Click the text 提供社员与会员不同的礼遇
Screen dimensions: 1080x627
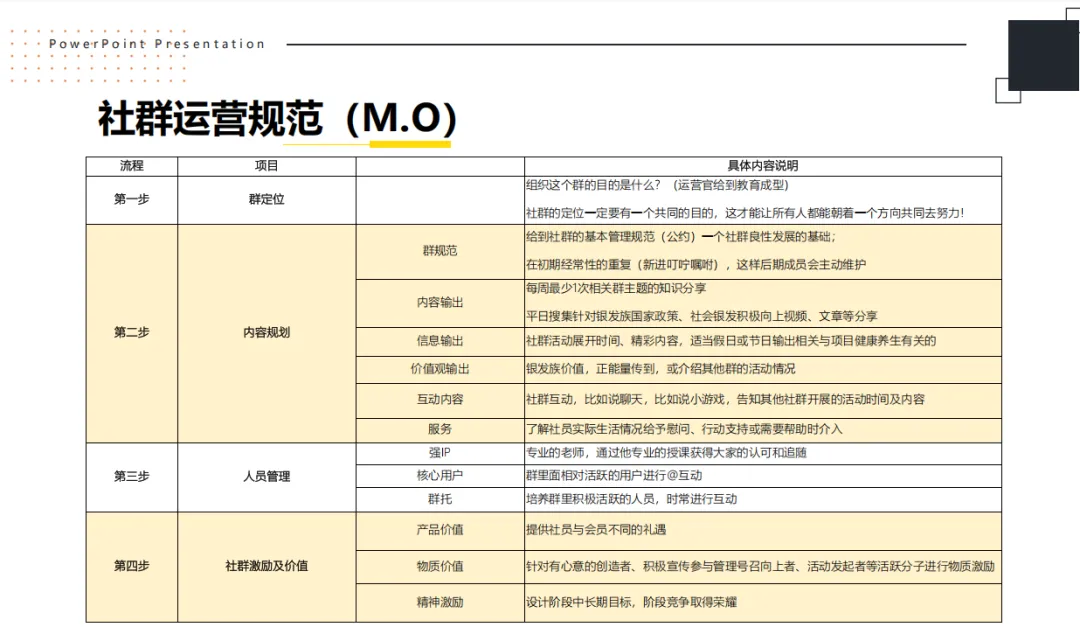tap(596, 530)
